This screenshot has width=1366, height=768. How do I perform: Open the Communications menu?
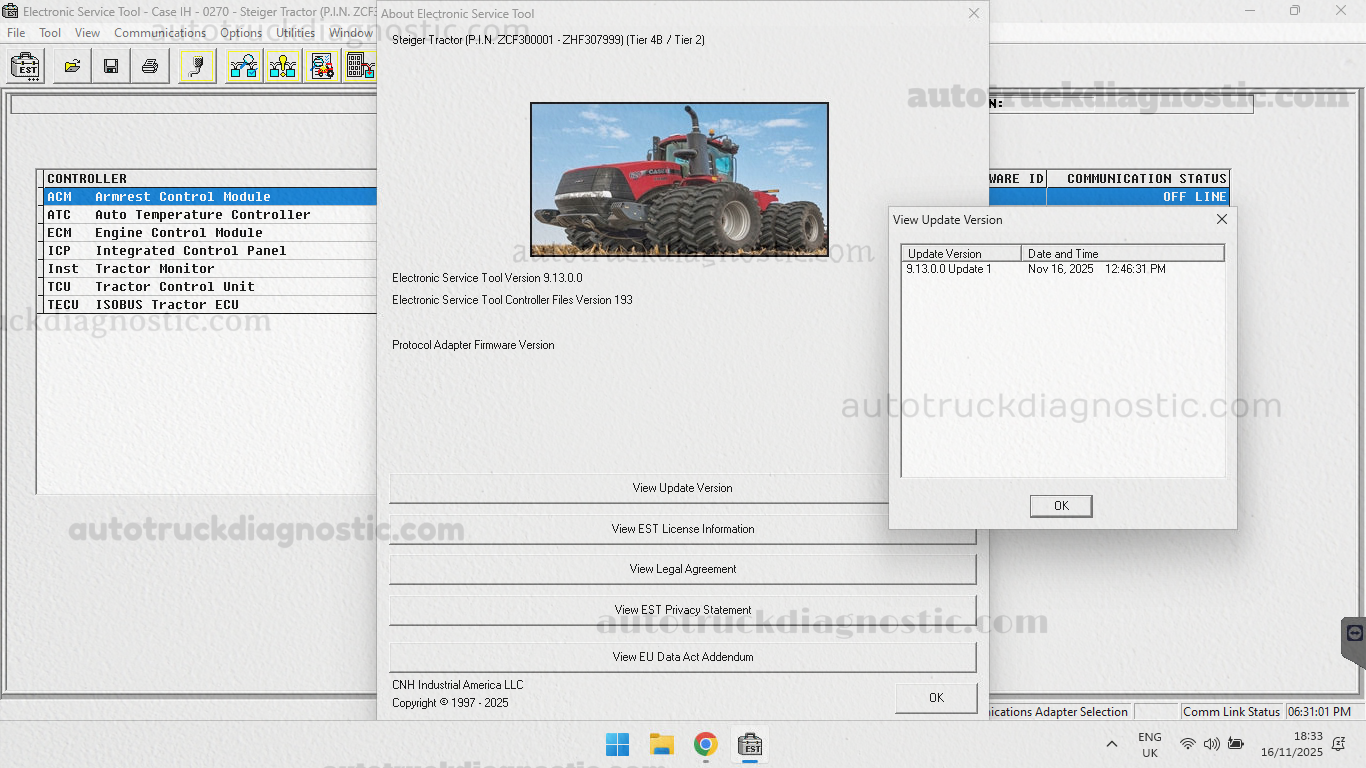pos(160,33)
